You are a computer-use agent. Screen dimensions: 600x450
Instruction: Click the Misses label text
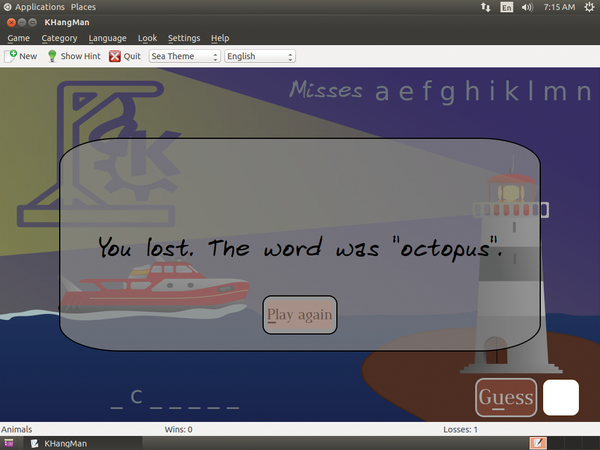point(326,90)
